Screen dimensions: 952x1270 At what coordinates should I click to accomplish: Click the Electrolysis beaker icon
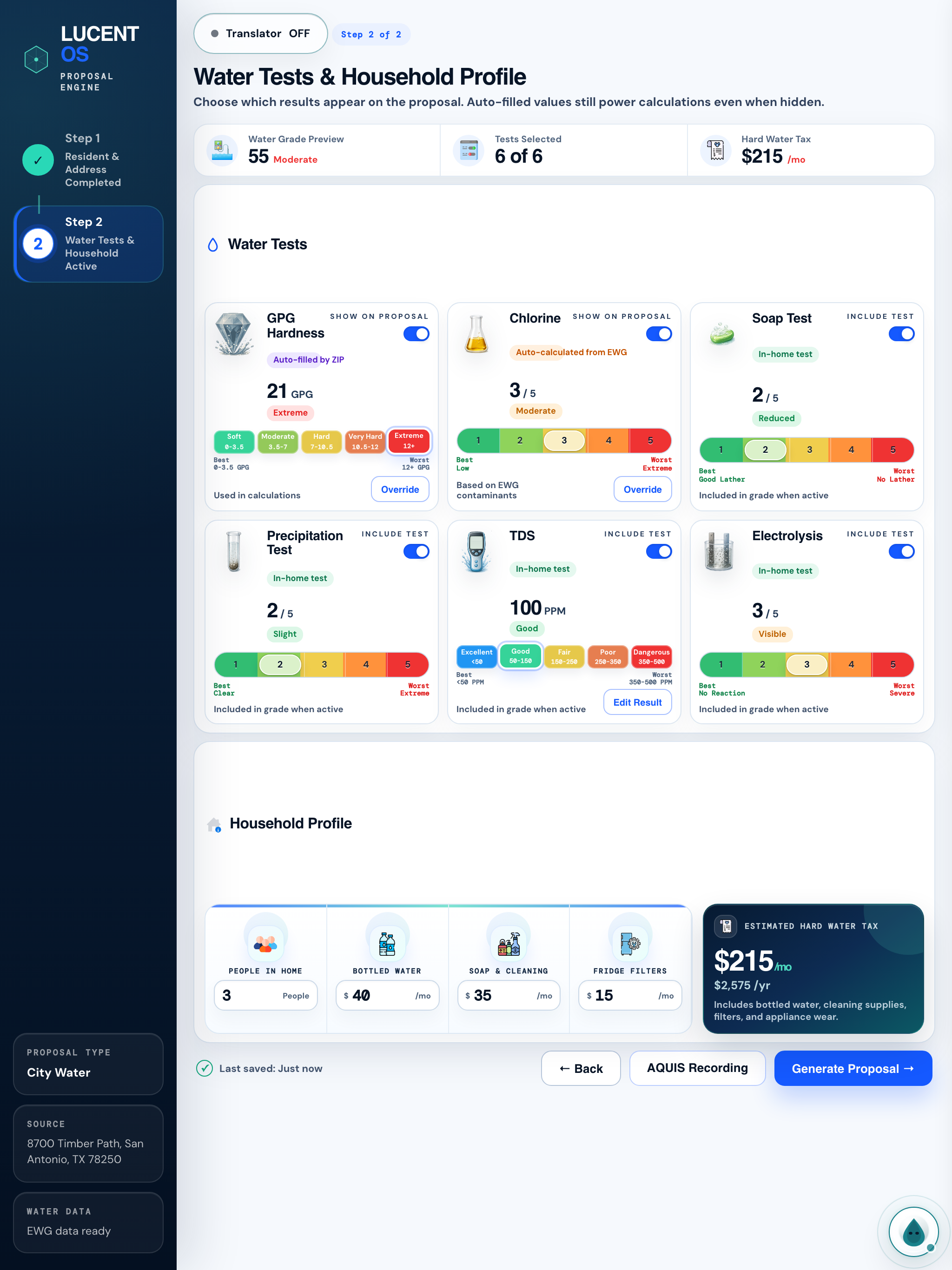click(x=719, y=551)
